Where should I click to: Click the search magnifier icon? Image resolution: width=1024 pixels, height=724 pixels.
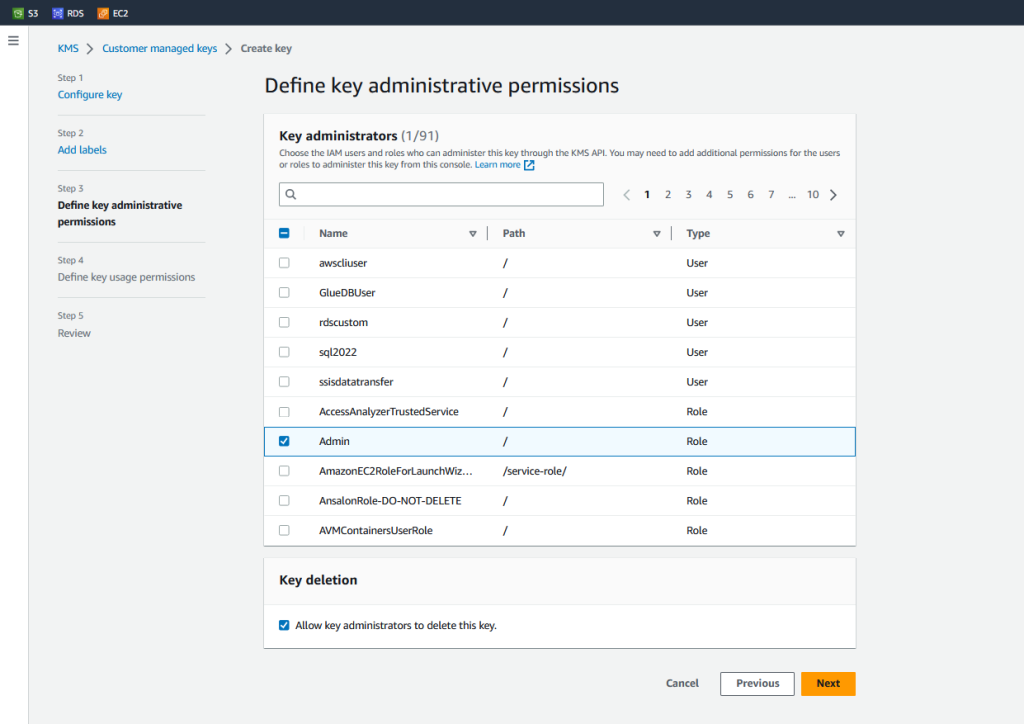[x=291, y=195]
